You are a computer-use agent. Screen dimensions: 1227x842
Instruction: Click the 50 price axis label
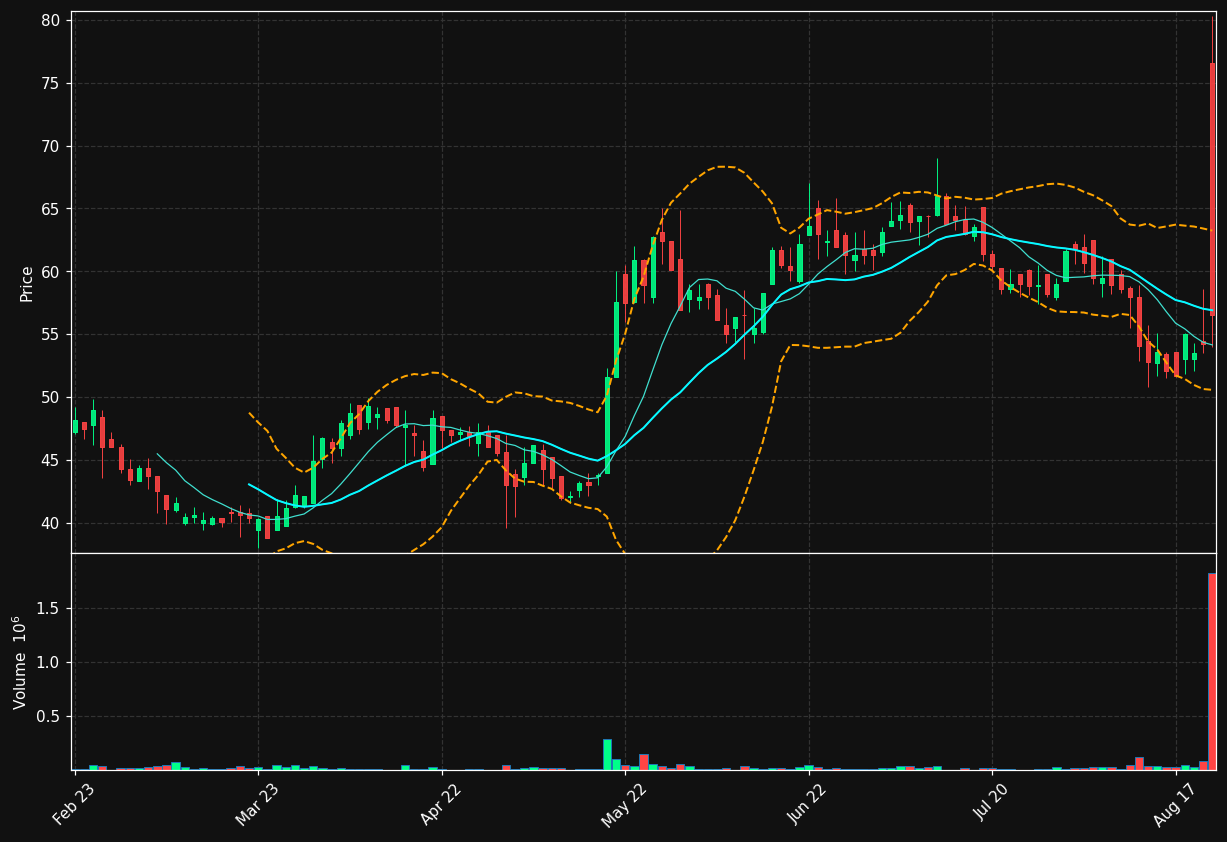click(51, 398)
